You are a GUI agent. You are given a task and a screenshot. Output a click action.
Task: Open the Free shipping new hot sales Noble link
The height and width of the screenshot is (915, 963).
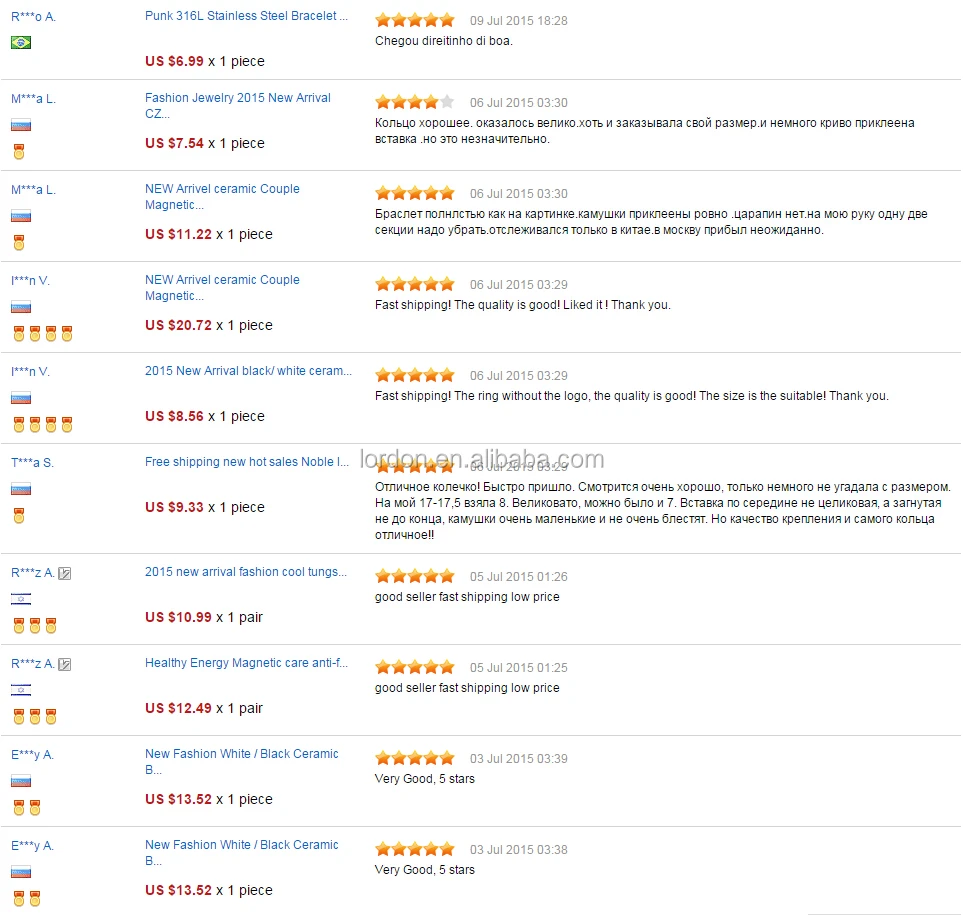[247, 462]
